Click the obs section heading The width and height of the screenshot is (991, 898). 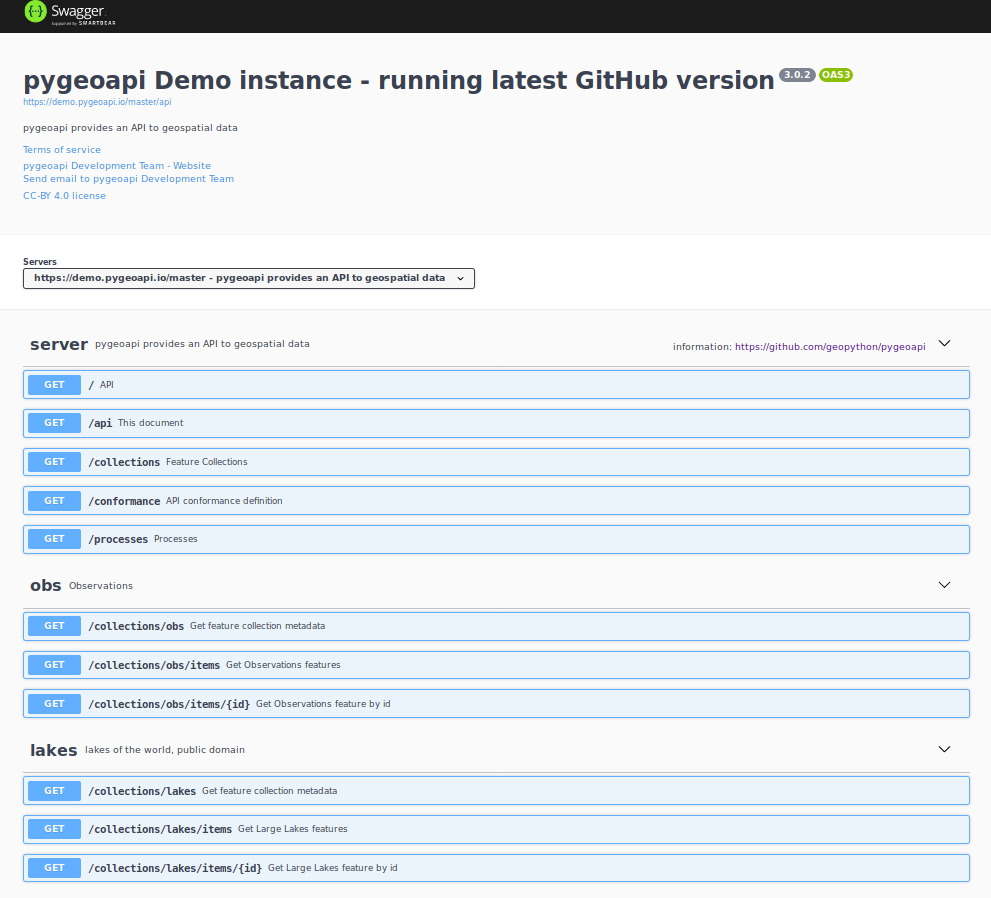pos(46,586)
